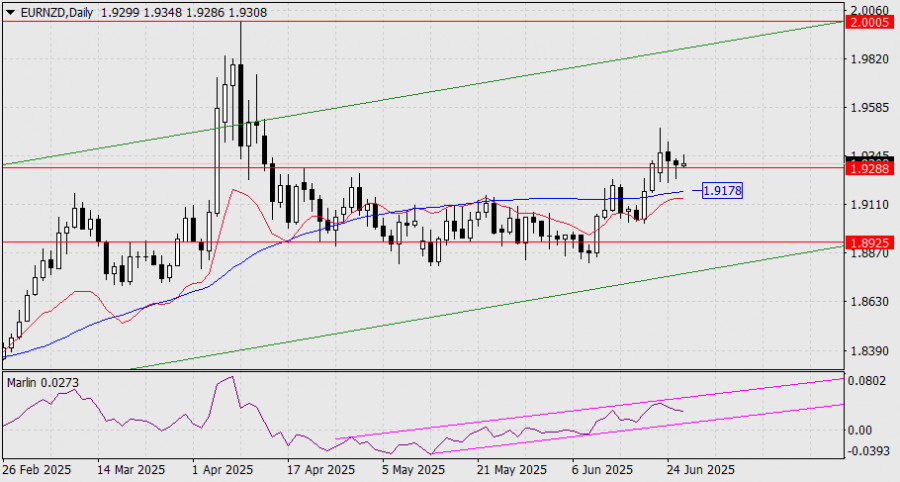The width and height of the screenshot is (900, 482).
Task: Click the 14 Mar 2025 date label
Action: click(x=131, y=470)
